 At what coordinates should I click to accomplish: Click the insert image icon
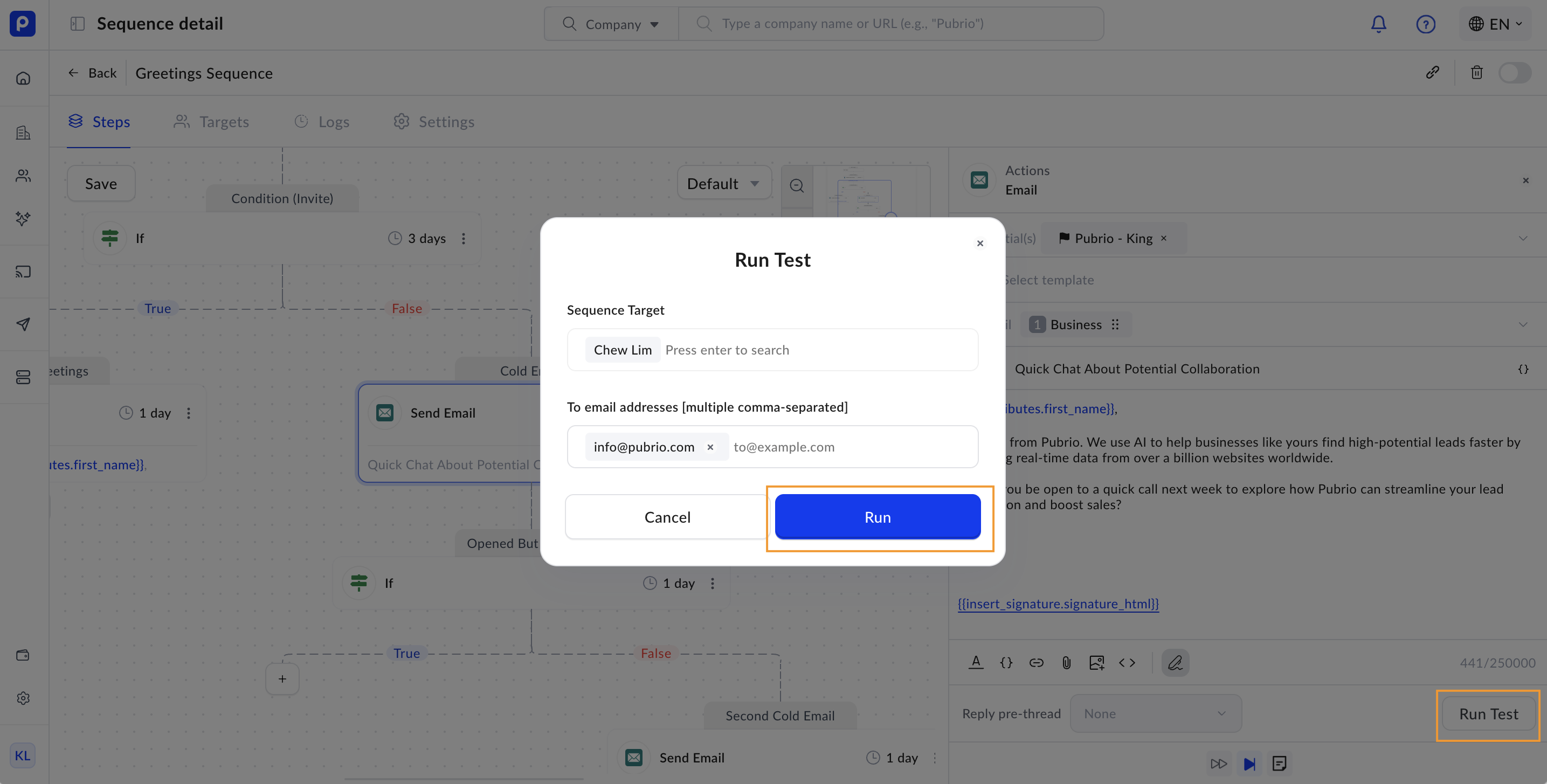[x=1096, y=663]
